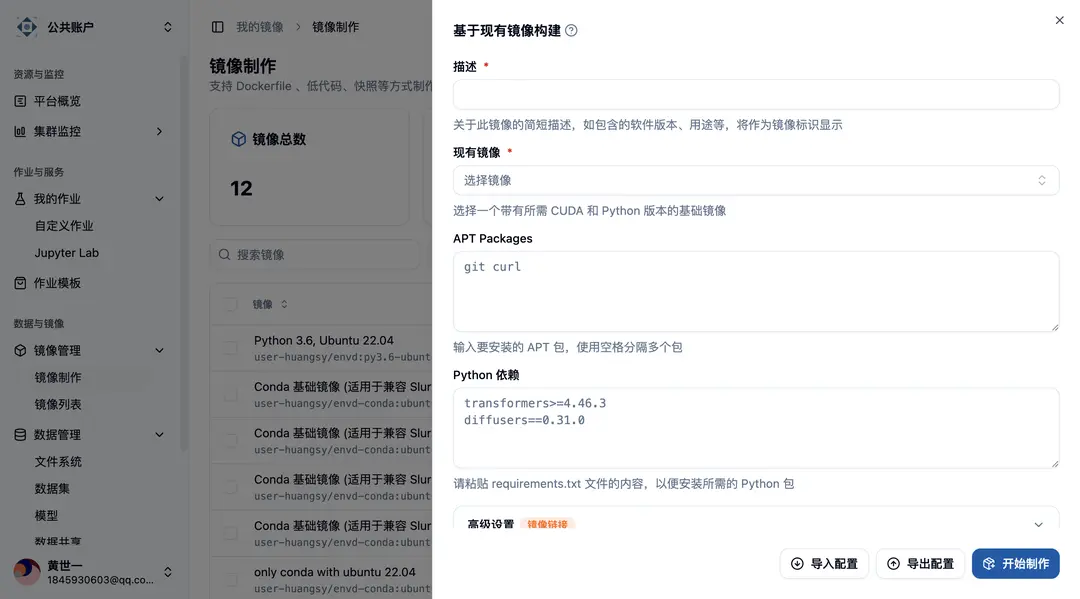Image resolution: width=1080 pixels, height=599 pixels.
Task: Click the 导入配置 button
Action: pos(824,564)
